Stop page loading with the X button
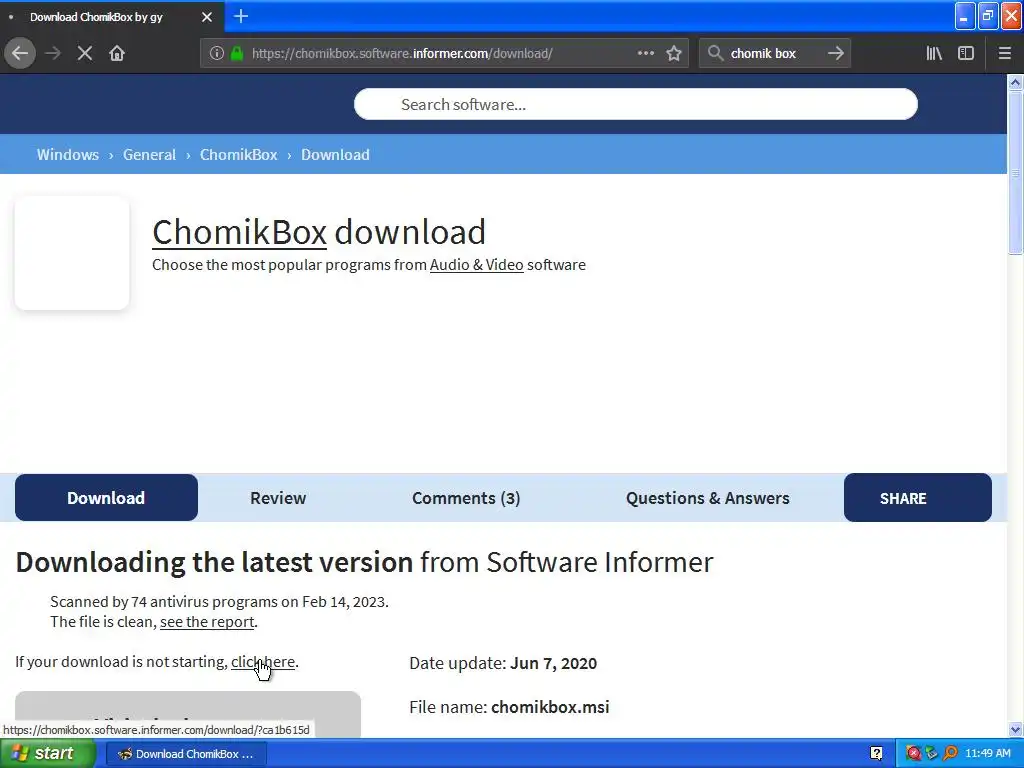Viewport: 1024px width, 768px height. click(85, 53)
